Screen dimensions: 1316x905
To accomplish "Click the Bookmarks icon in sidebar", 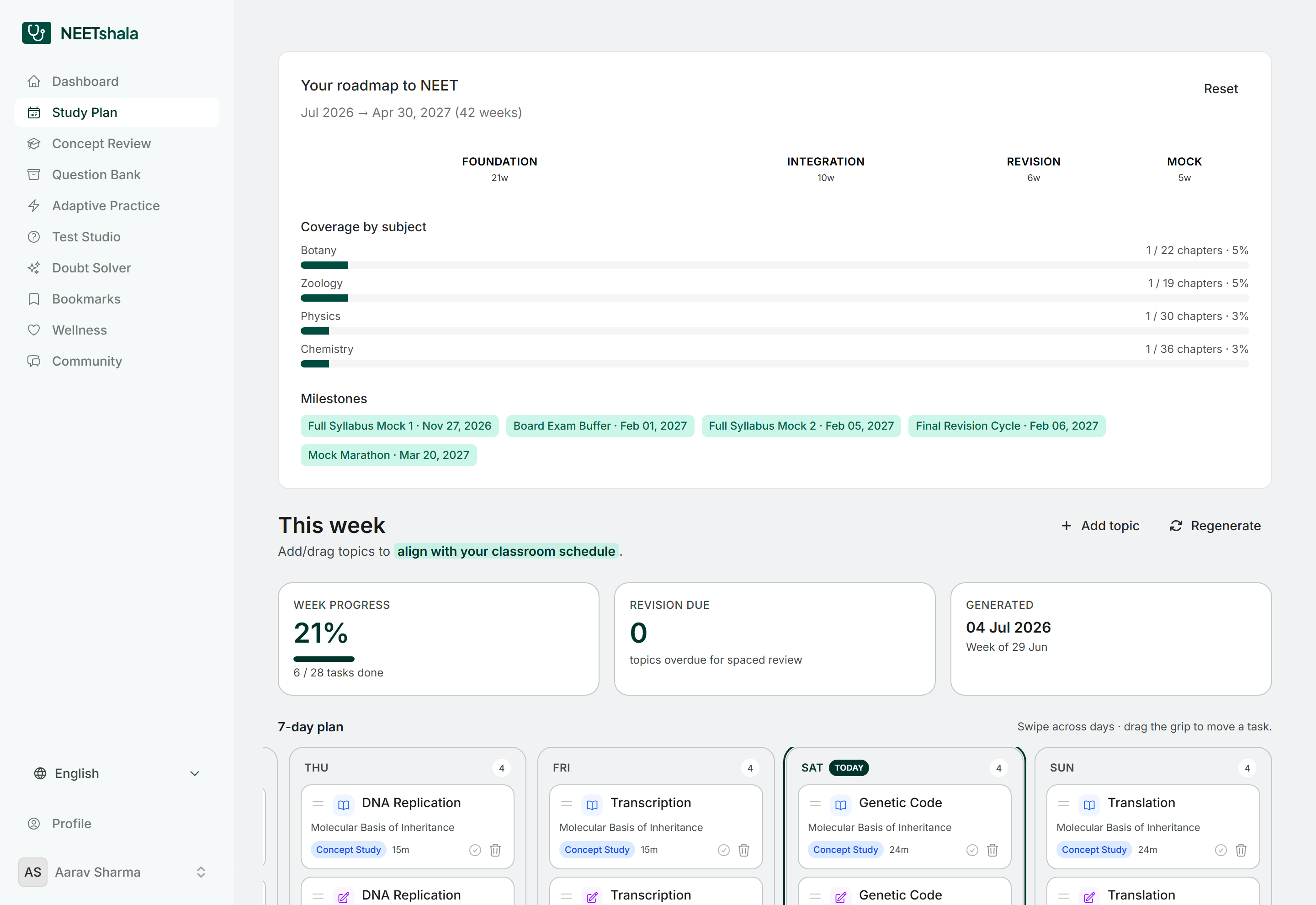I will (34, 299).
